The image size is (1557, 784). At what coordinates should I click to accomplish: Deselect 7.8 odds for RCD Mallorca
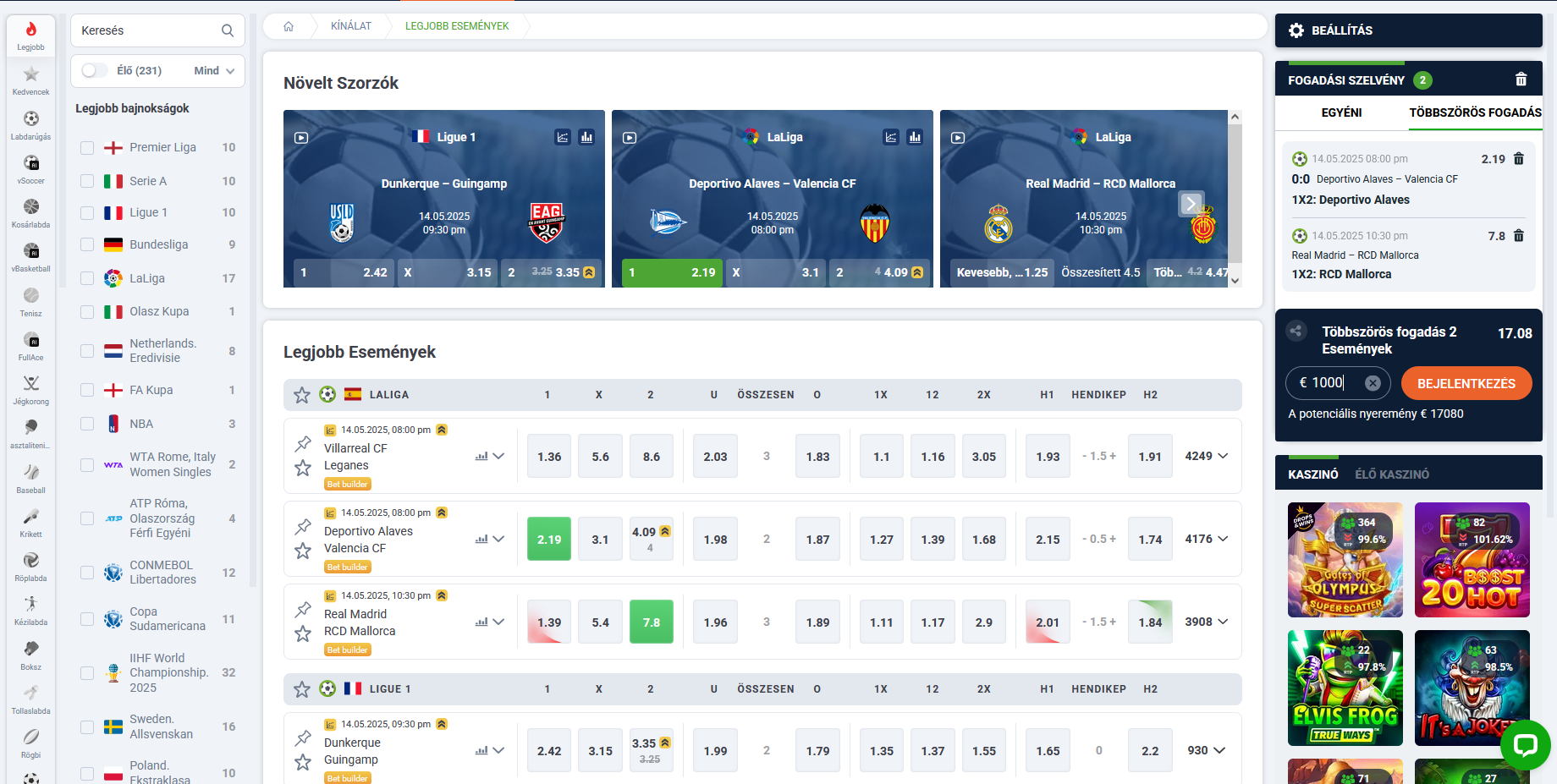point(652,622)
